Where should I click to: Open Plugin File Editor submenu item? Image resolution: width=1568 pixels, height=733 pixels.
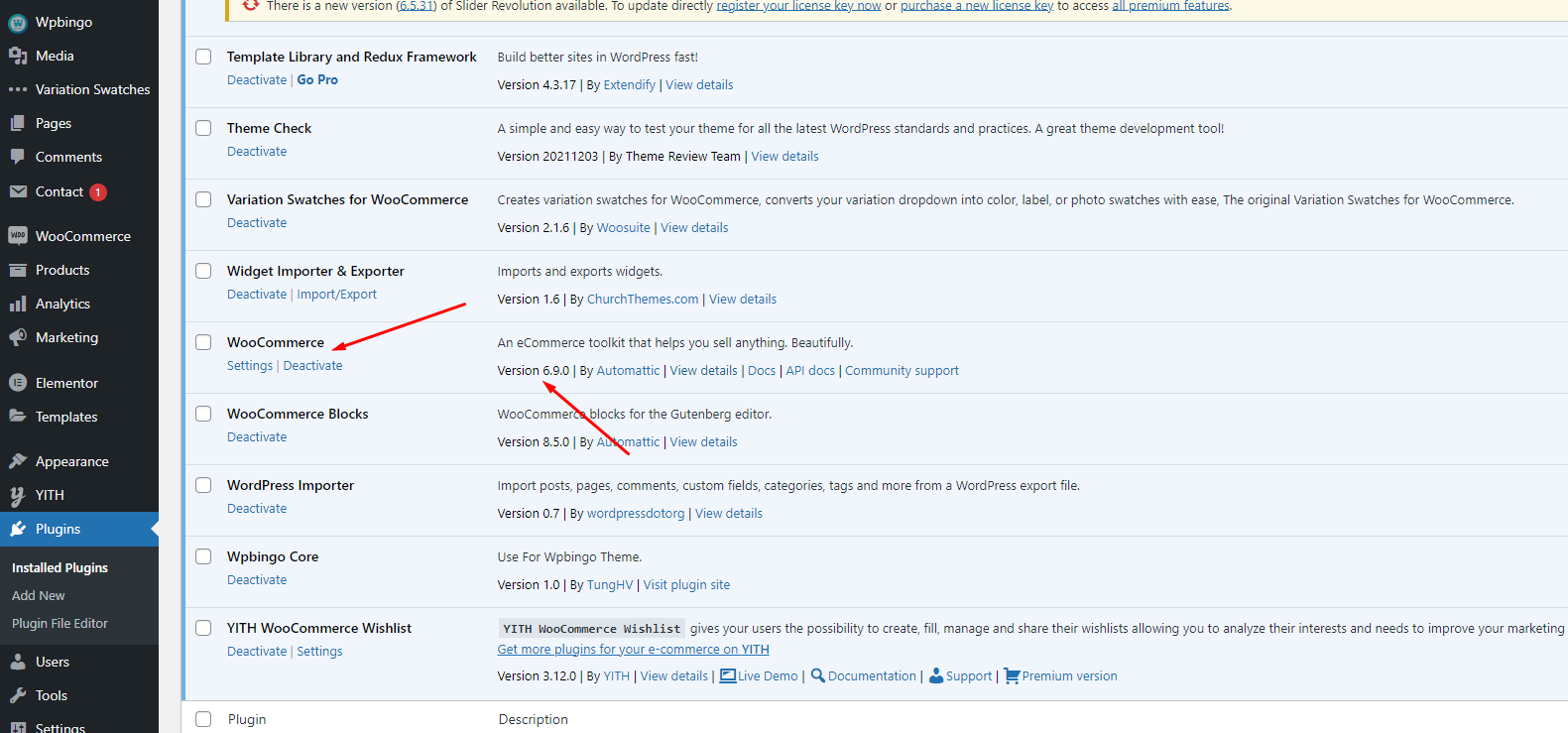(x=60, y=623)
